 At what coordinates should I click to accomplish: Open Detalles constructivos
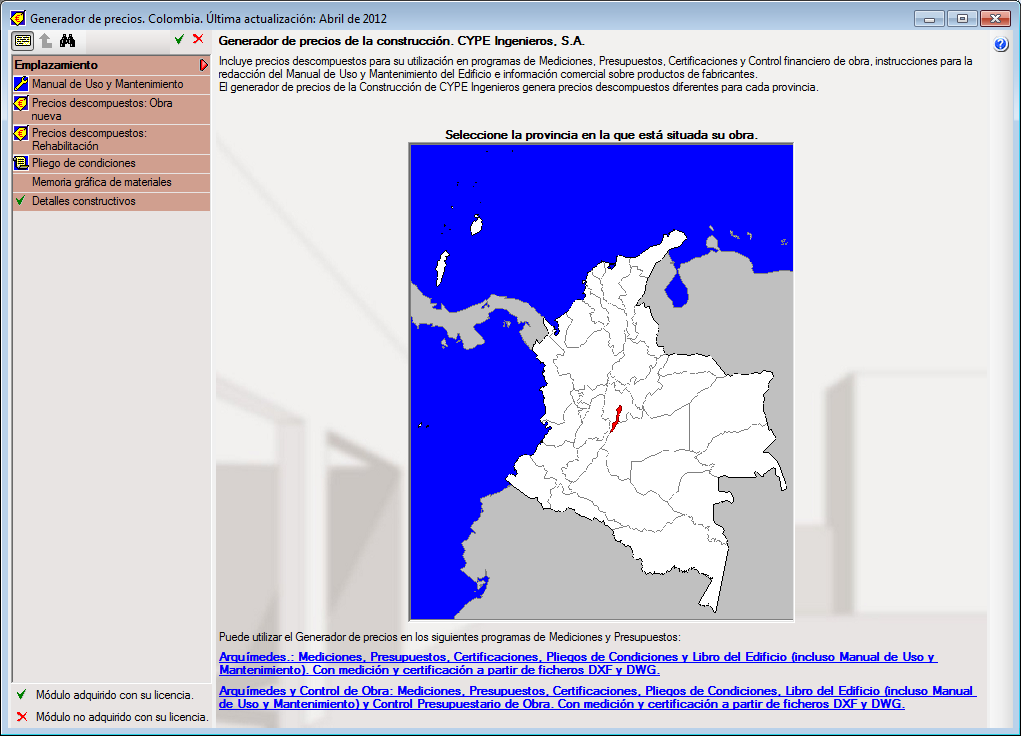point(111,201)
